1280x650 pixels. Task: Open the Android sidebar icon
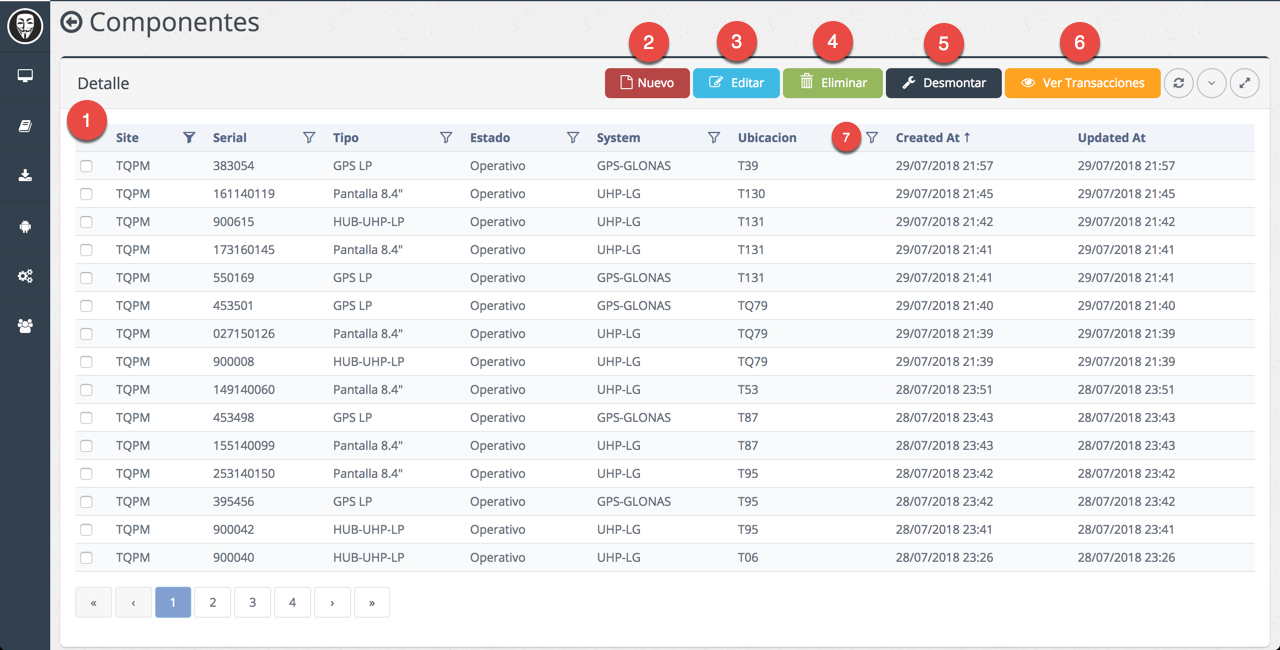[x=25, y=226]
